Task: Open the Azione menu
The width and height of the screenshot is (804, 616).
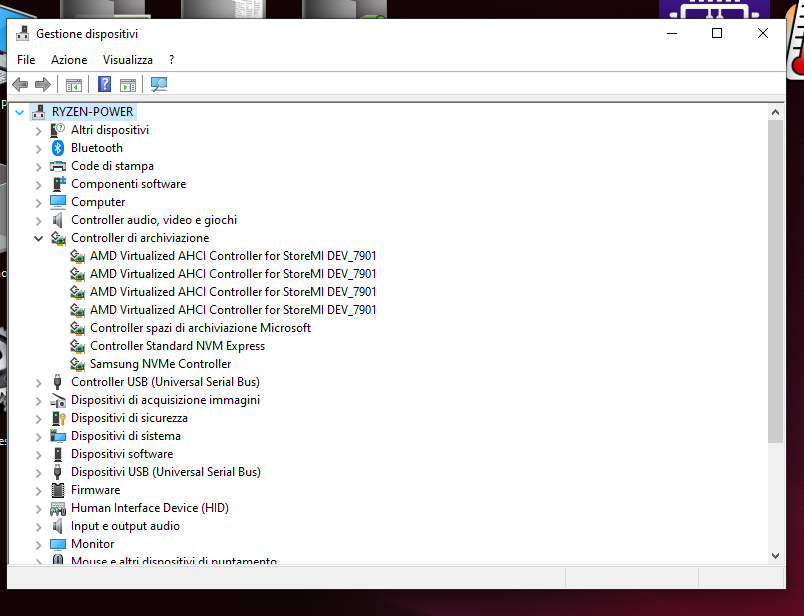Action: [69, 59]
